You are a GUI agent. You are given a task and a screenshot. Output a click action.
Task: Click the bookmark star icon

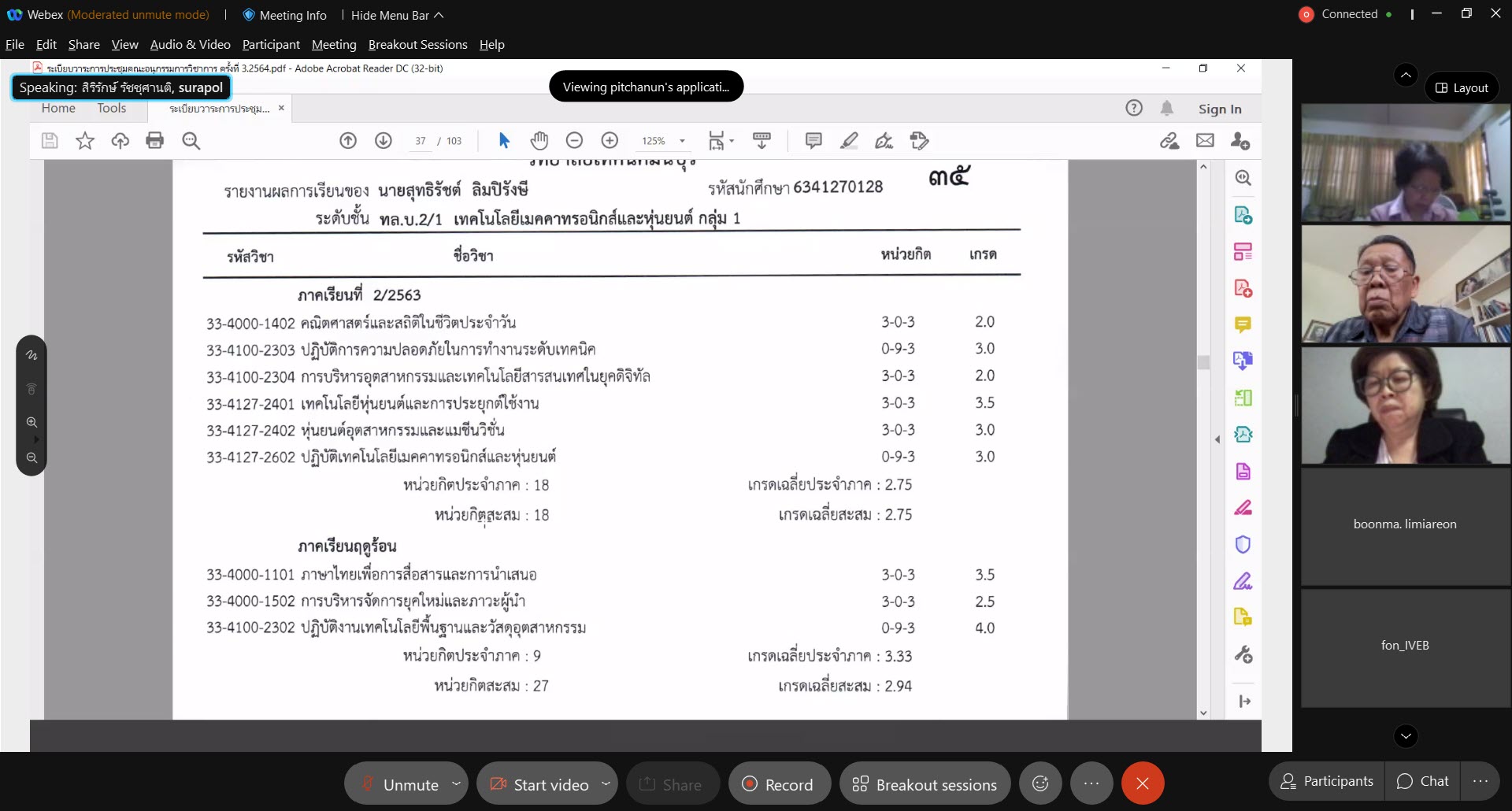click(84, 141)
